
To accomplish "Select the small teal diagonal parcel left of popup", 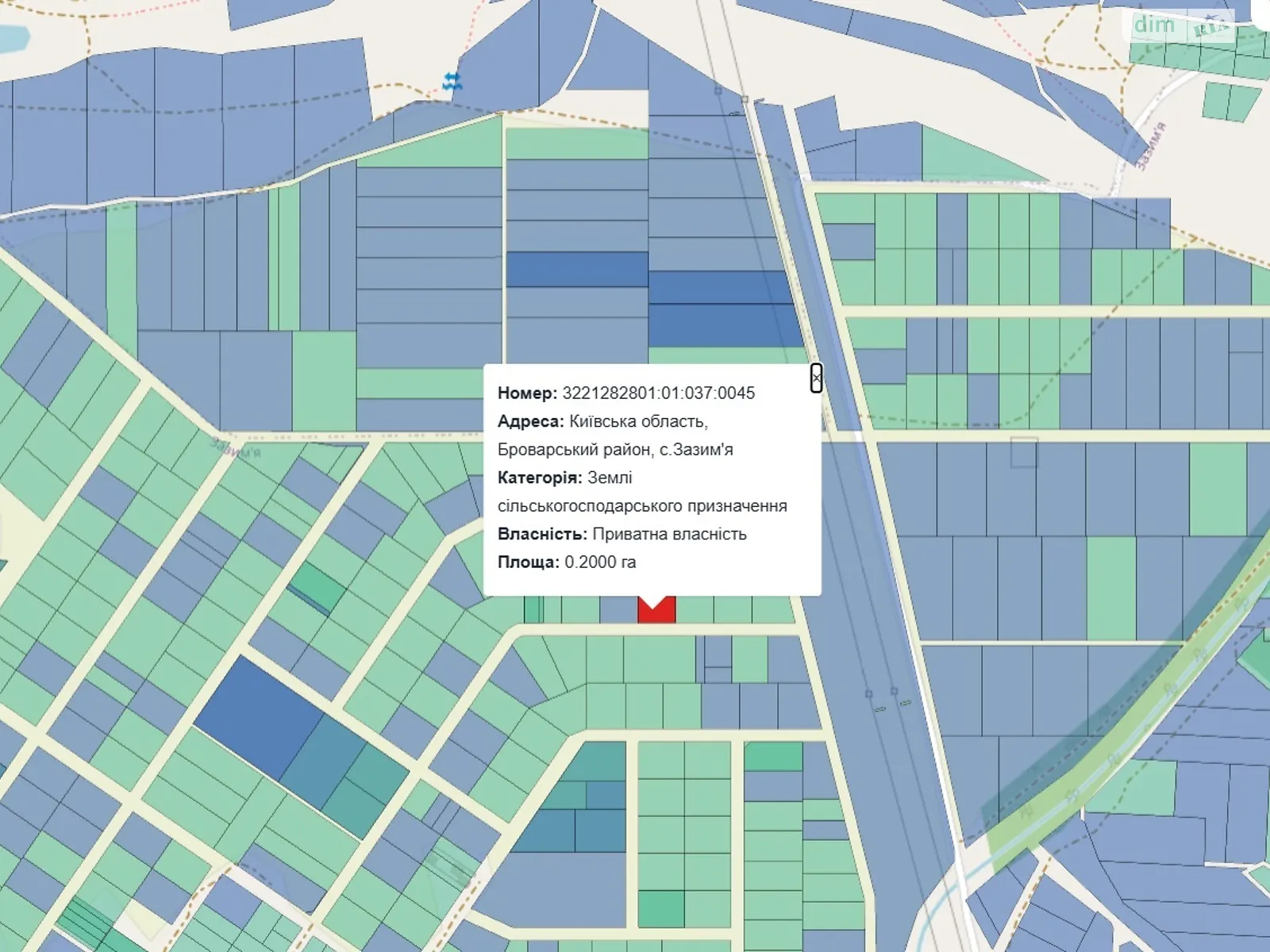I will click(317, 589).
